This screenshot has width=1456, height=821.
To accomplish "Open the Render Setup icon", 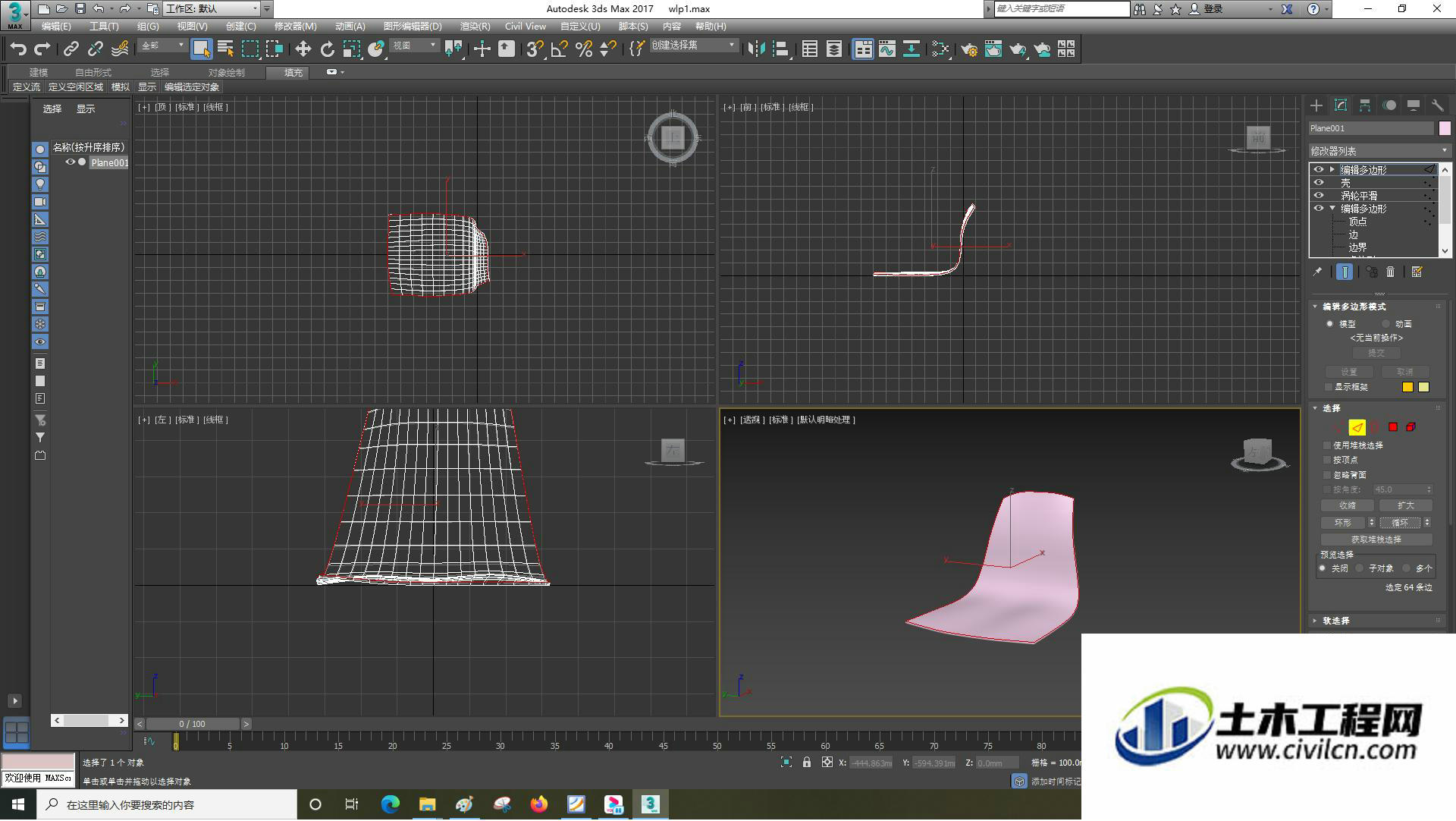I will (x=968, y=49).
